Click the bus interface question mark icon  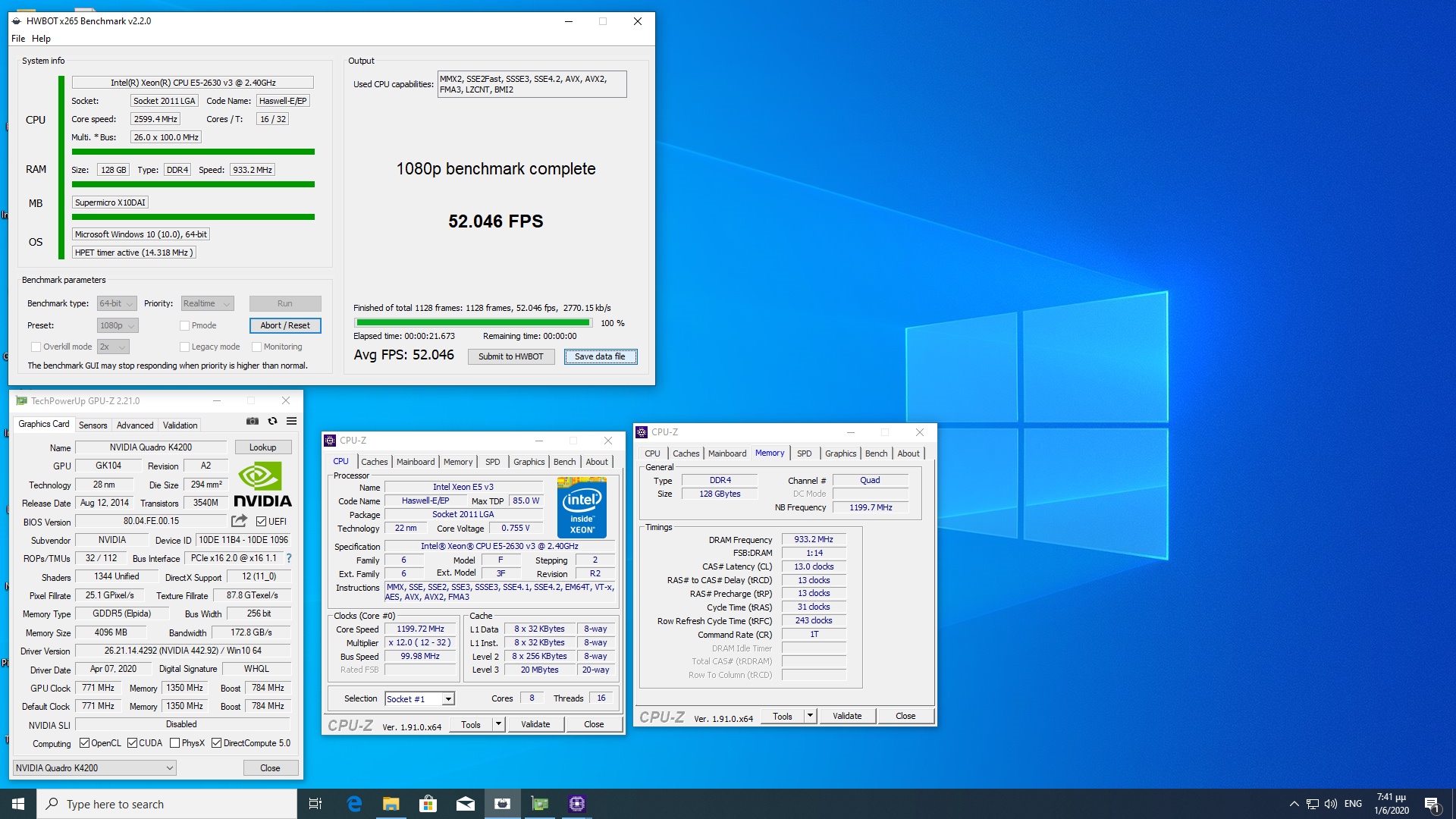point(289,558)
